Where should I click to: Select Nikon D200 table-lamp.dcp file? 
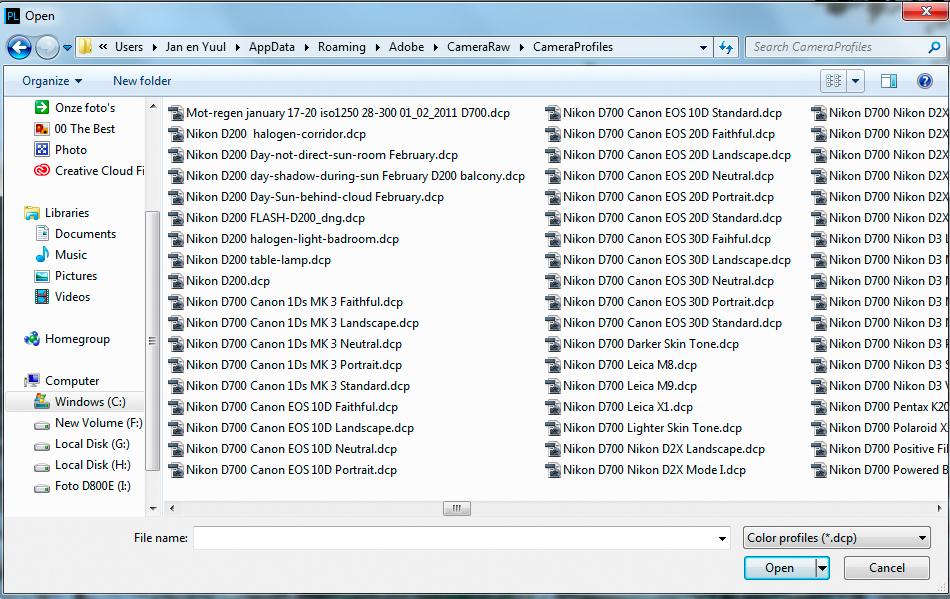250,260
